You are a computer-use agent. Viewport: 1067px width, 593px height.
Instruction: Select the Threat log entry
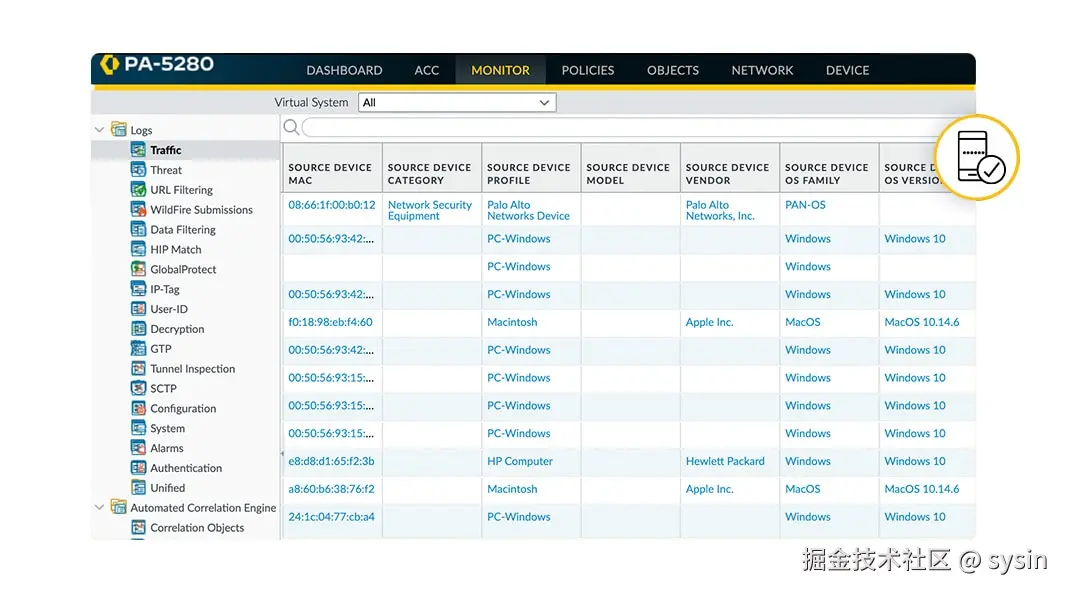[x=166, y=170]
